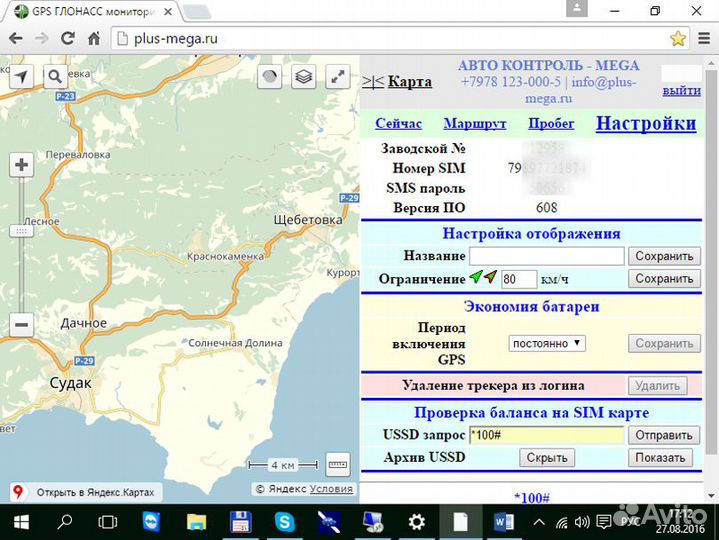Click the scrollbar down arrow
This screenshot has width=719, height=540.
711,496
